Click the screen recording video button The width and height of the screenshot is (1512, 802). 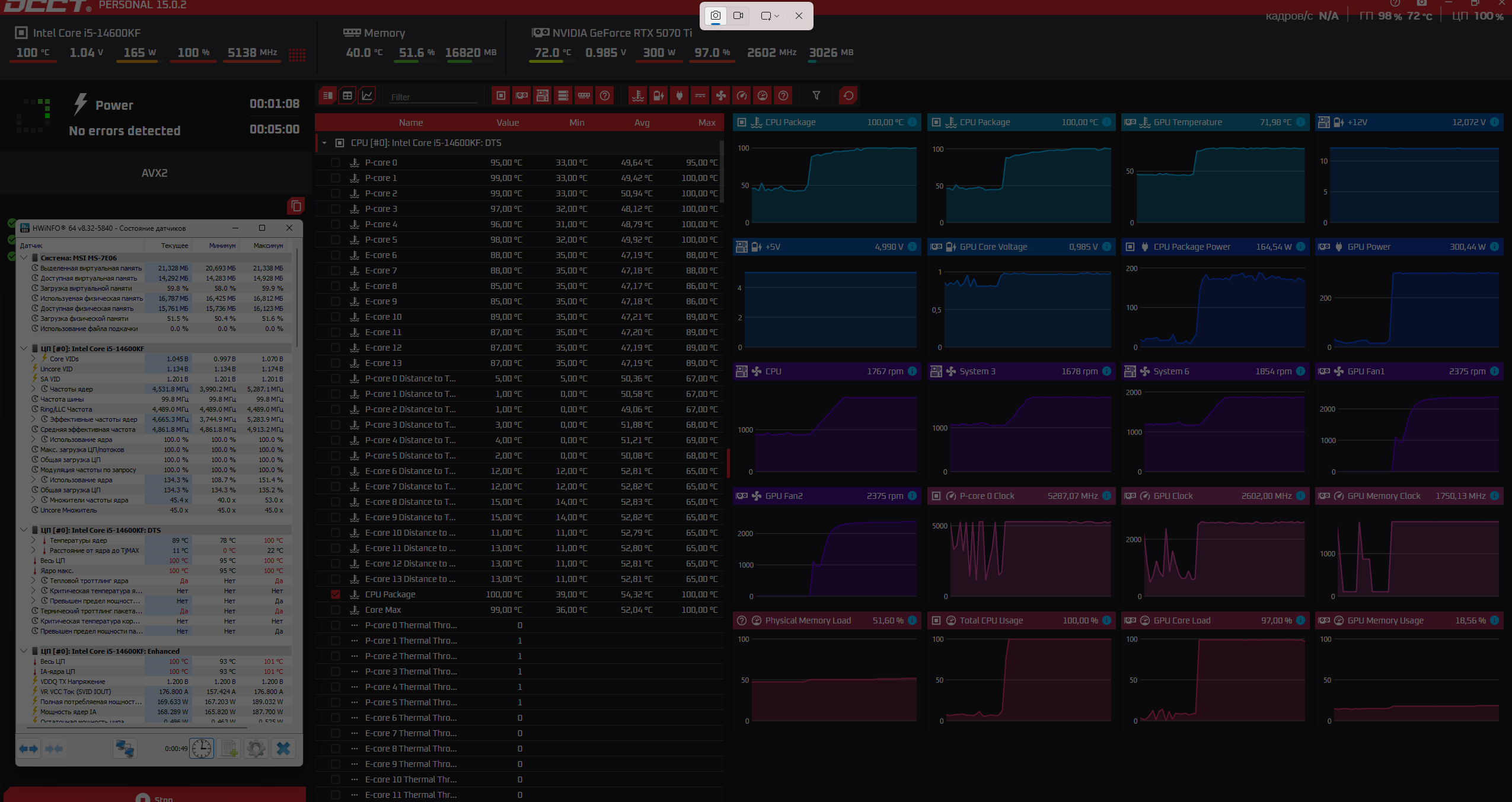pos(738,16)
